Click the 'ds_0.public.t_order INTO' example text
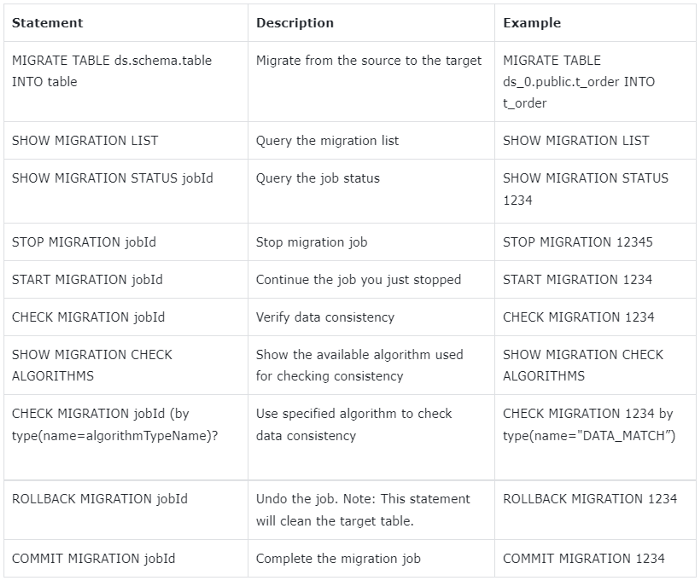Viewport: 700px width, 580px height. (x=579, y=81)
